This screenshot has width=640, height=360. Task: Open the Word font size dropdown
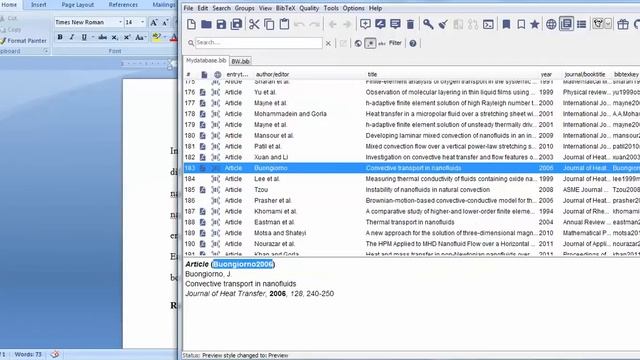pyautogui.click(x=142, y=22)
